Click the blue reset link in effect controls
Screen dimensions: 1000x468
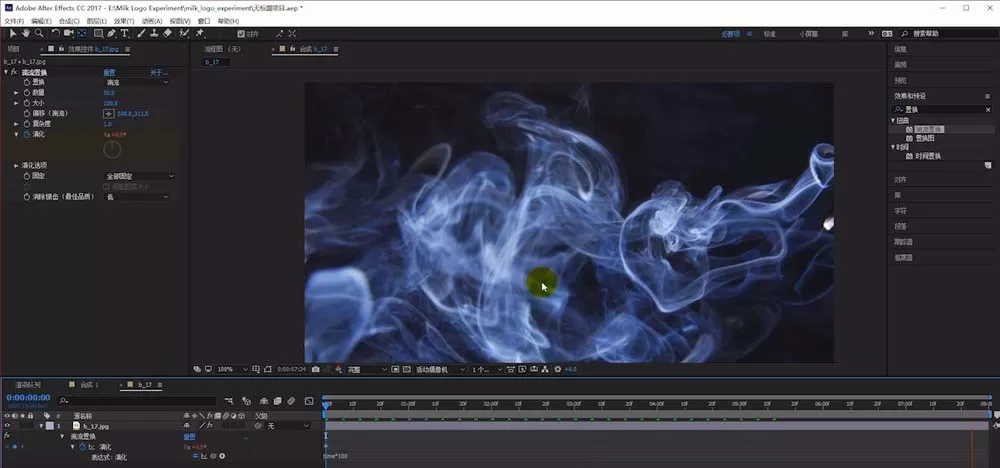pos(110,73)
